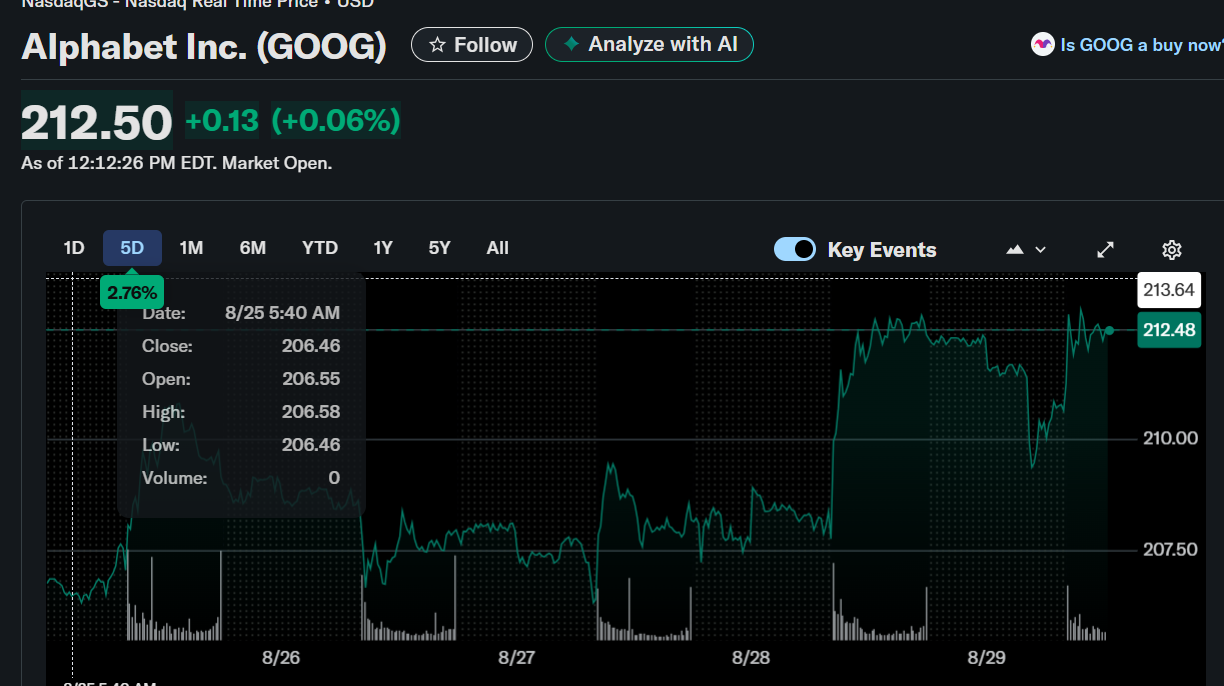1224x686 pixels.
Task: Open chart settings gear
Action: [x=1172, y=250]
